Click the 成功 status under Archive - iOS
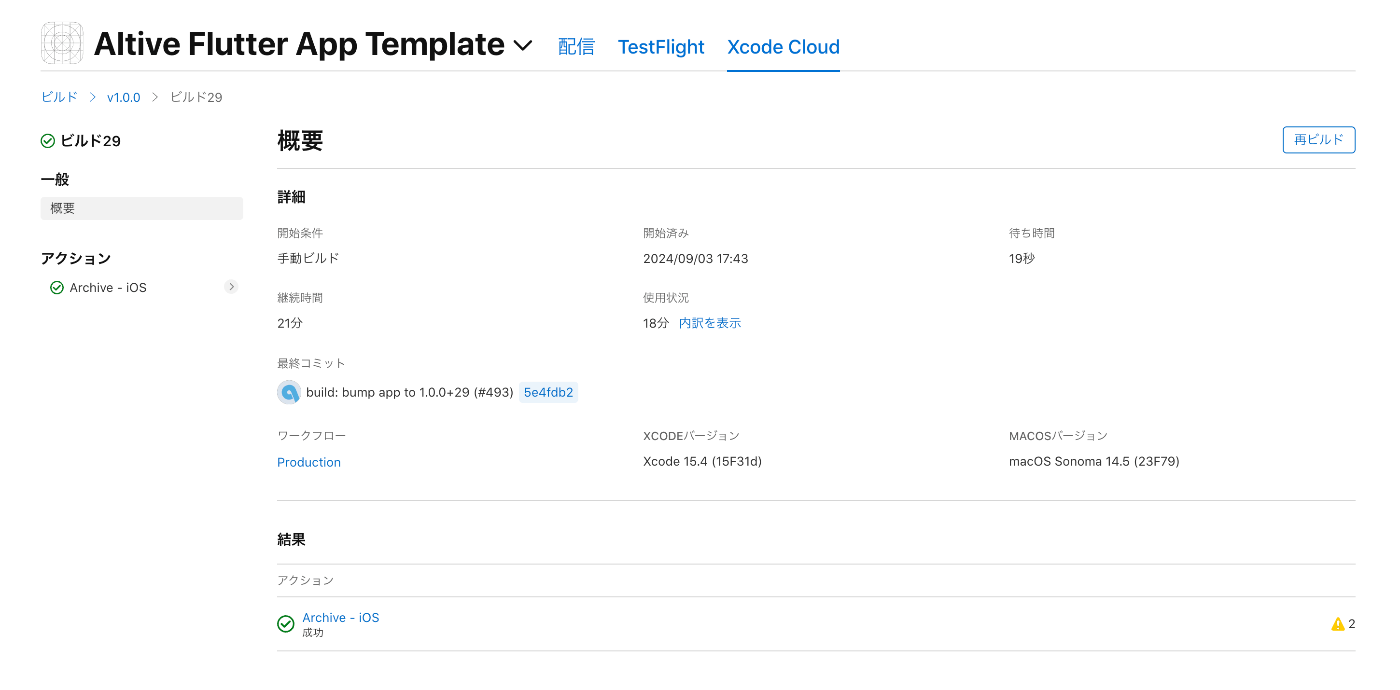This screenshot has width=1400, height=690. 313,633
